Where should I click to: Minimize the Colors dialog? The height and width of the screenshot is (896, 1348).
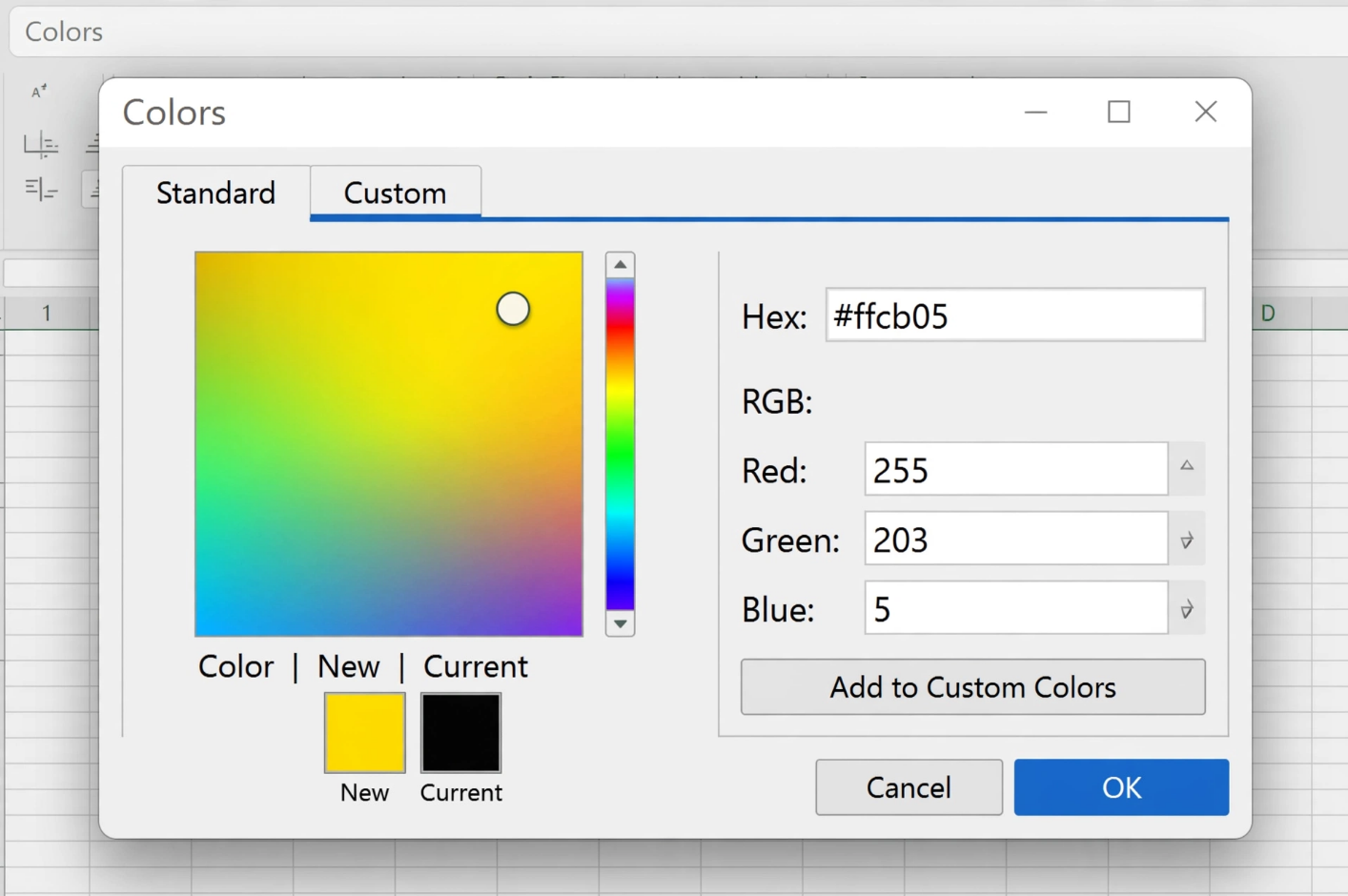point(1036,112)
